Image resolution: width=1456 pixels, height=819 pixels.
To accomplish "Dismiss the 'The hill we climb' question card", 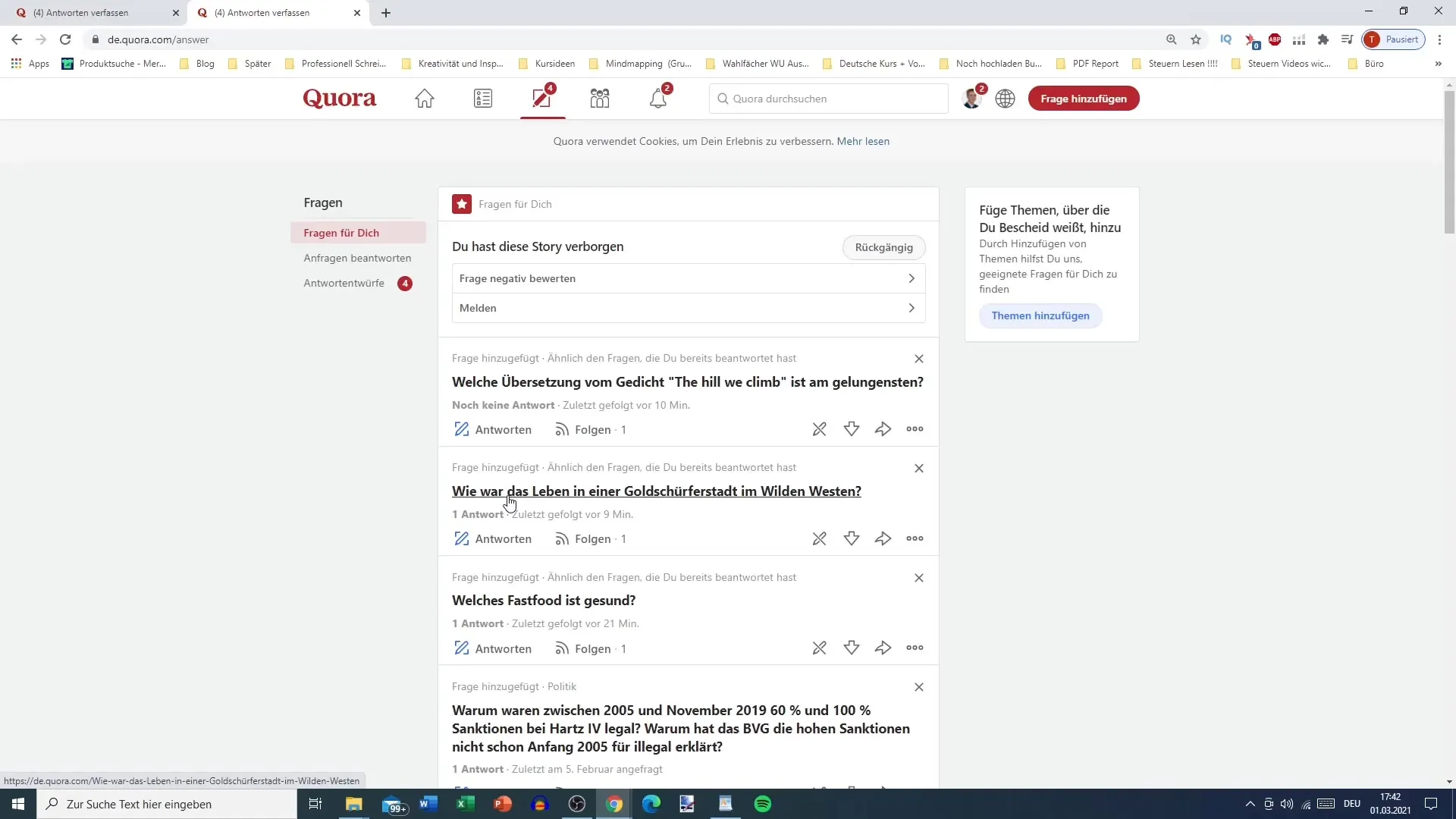I will pyautogui.click(x=919, y=359).
